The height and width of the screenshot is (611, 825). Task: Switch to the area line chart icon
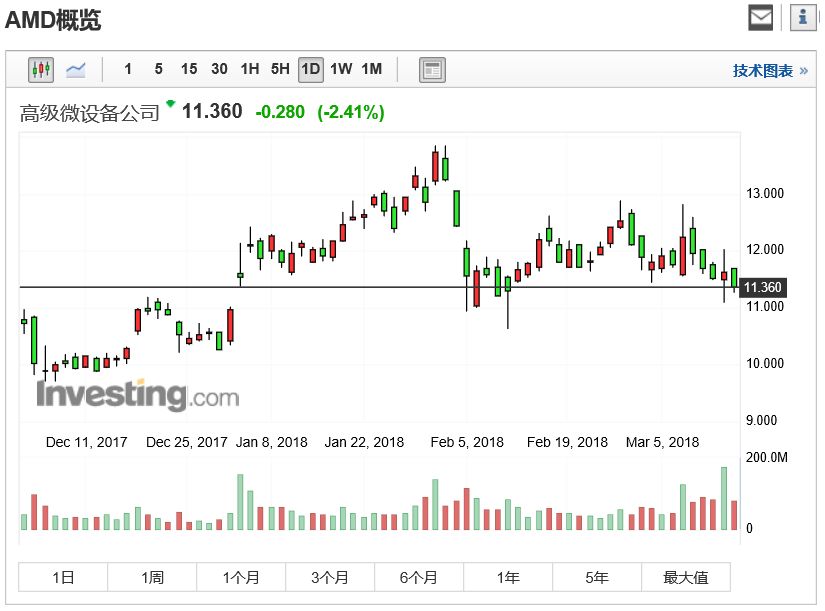(x=76, y=70)
